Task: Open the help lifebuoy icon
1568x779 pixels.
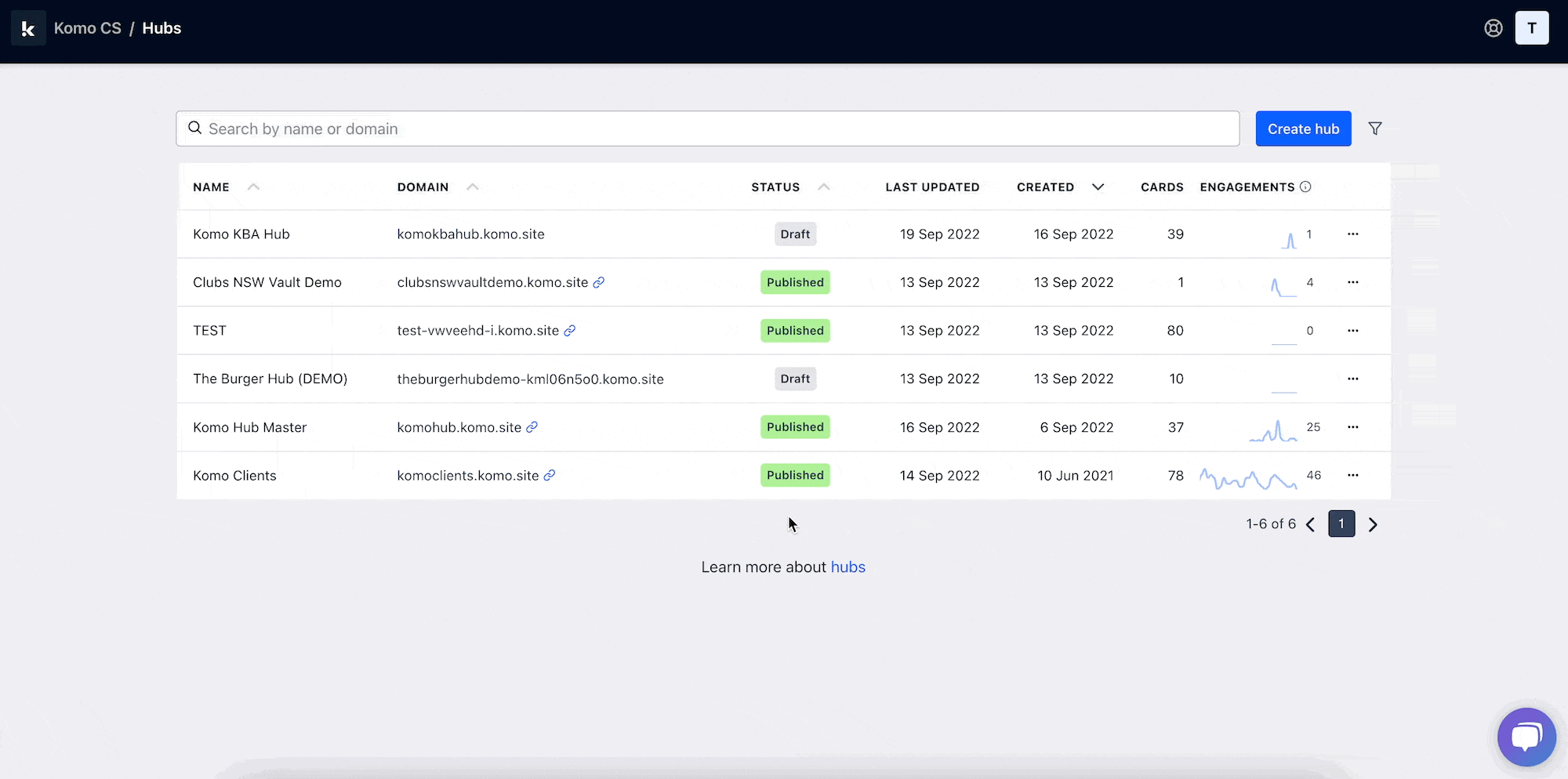Action: click(x=1494, y=28)
